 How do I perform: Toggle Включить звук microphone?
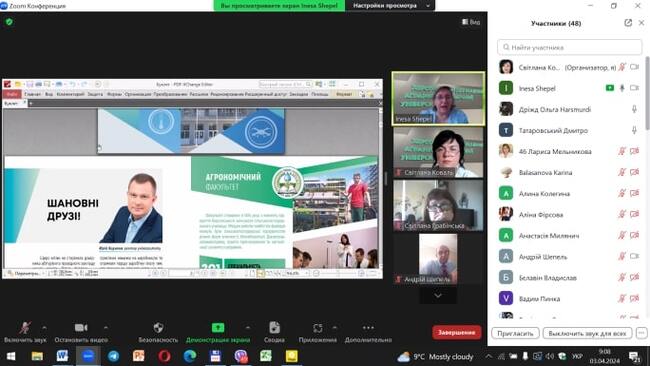pyautogui.click(x=25, y=327)
